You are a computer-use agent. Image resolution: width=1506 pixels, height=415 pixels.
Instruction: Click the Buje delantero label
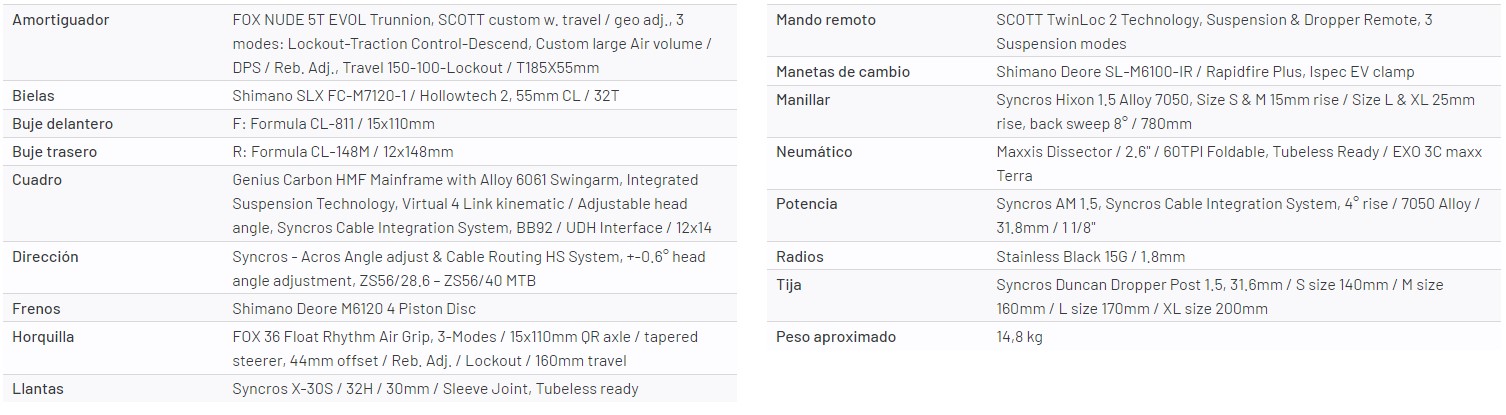point(62,124)
